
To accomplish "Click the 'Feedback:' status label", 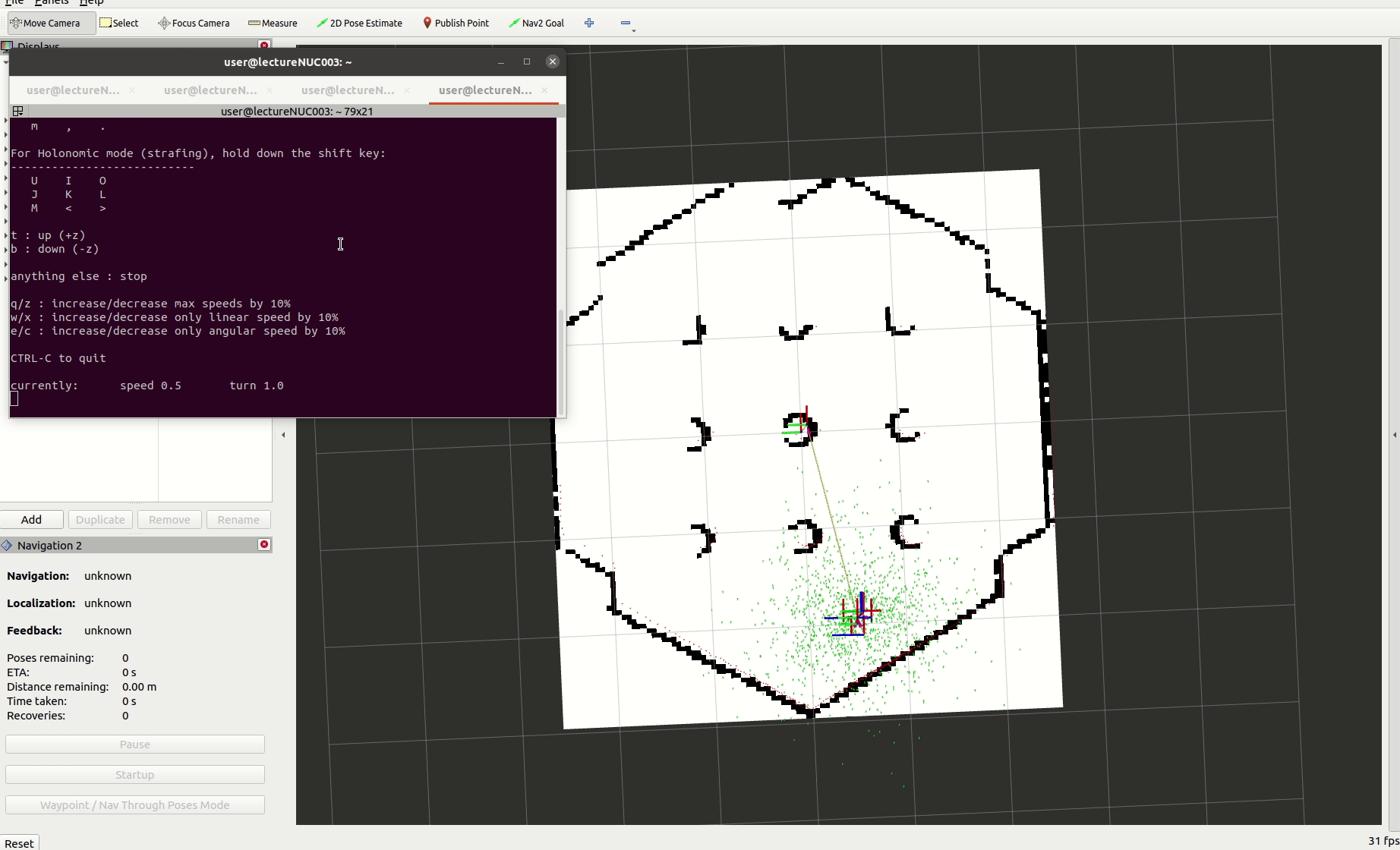I will coord(34,631).
